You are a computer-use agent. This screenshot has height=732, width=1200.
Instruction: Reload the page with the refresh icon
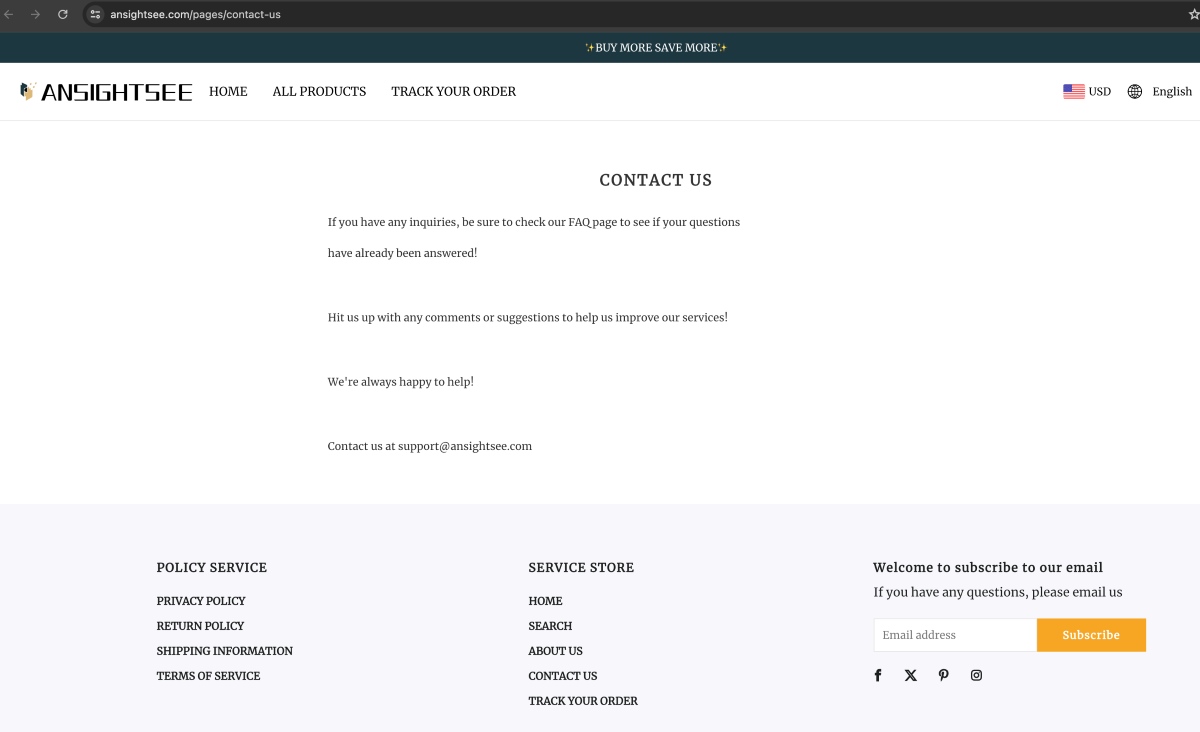pos(63,15)
